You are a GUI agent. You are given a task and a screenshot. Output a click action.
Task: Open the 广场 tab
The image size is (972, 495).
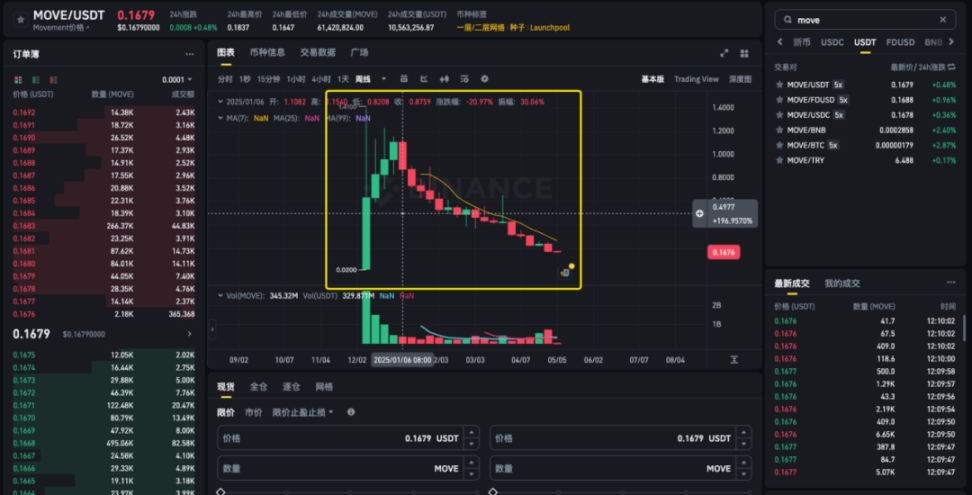point(360,53)
